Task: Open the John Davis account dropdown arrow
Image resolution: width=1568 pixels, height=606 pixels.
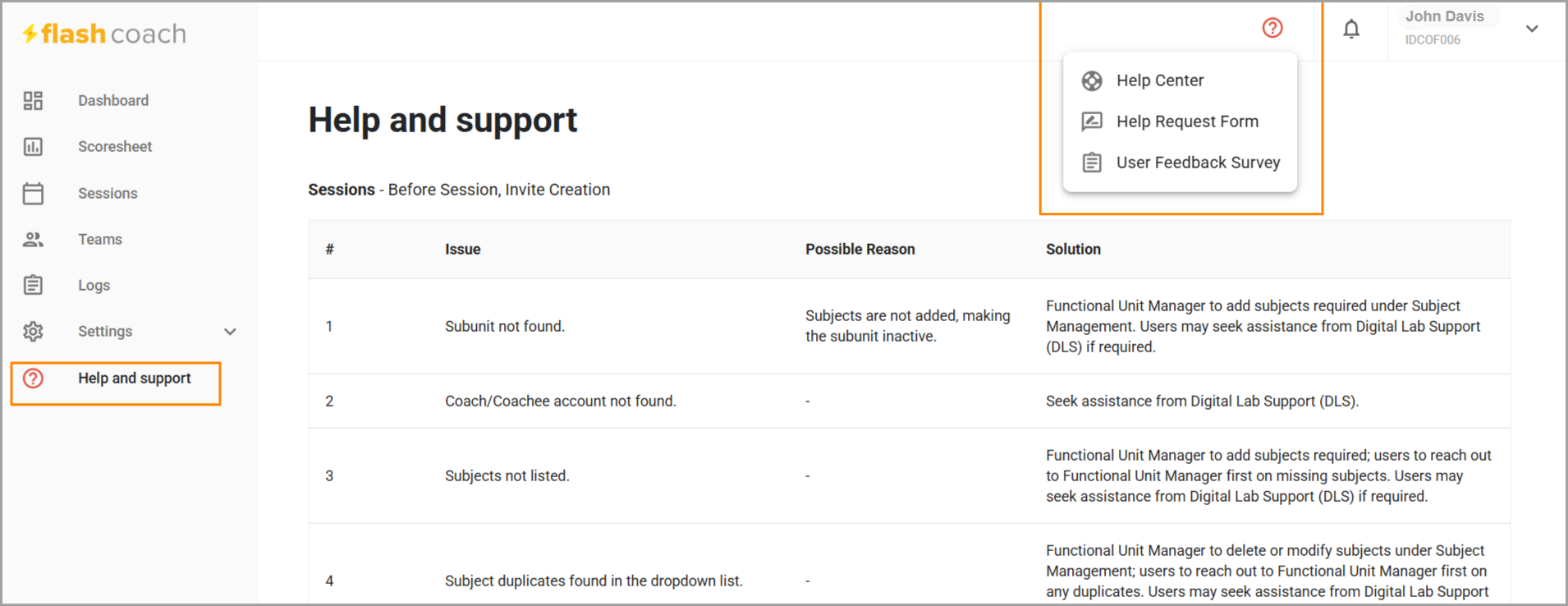Action: pos(1532,29)
